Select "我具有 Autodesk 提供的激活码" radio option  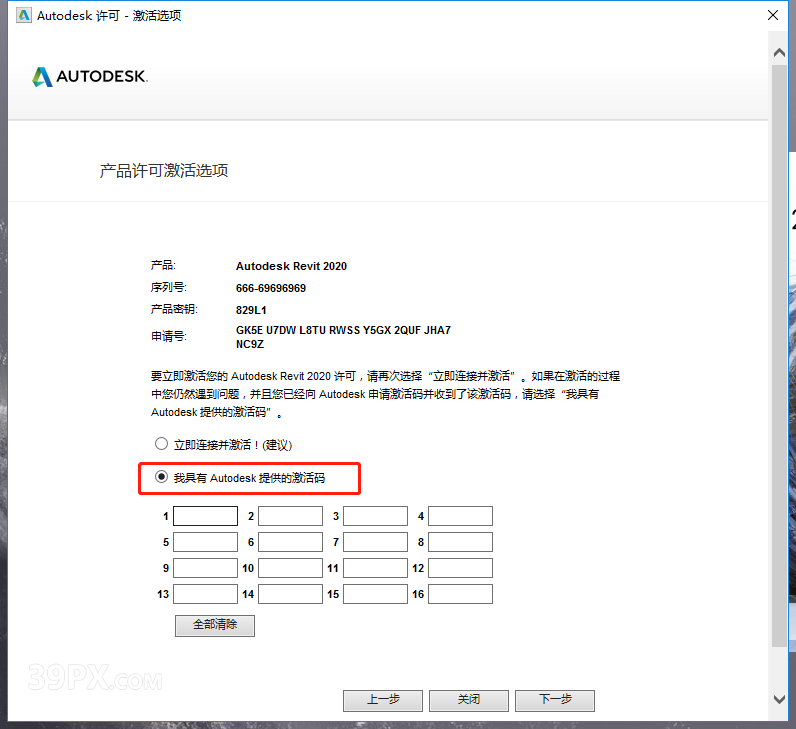click(161, 477)
